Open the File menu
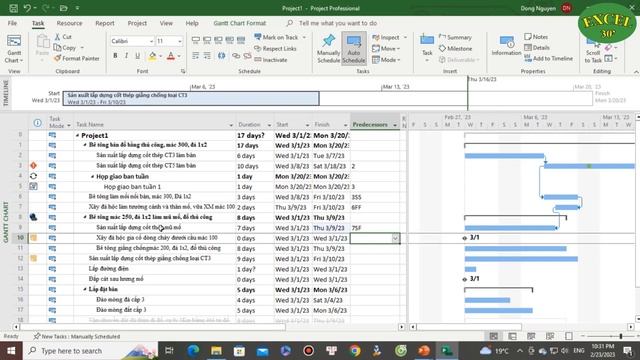 point(12,23)
